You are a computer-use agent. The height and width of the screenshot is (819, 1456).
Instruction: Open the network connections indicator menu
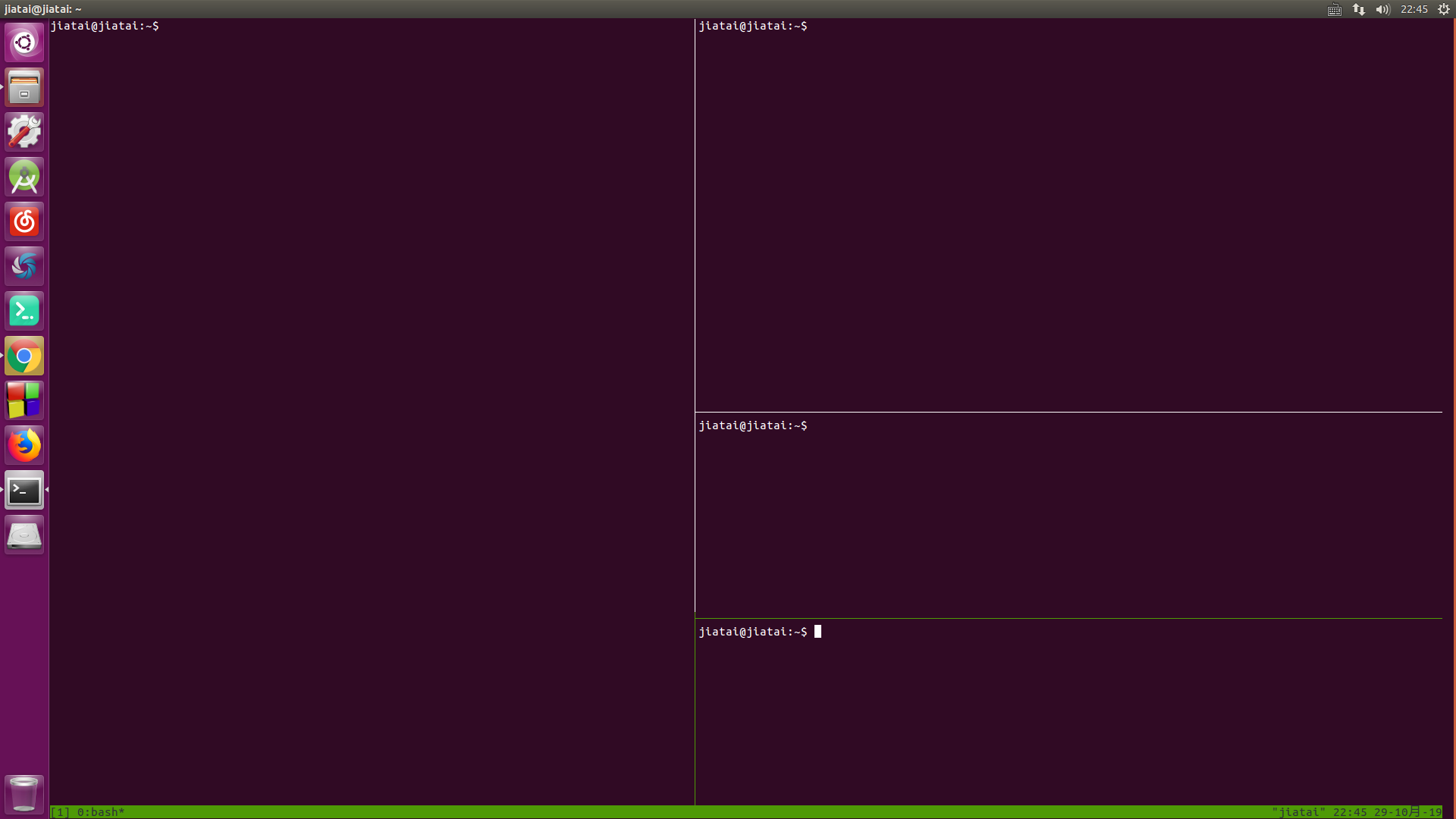tap(1359, 9)
